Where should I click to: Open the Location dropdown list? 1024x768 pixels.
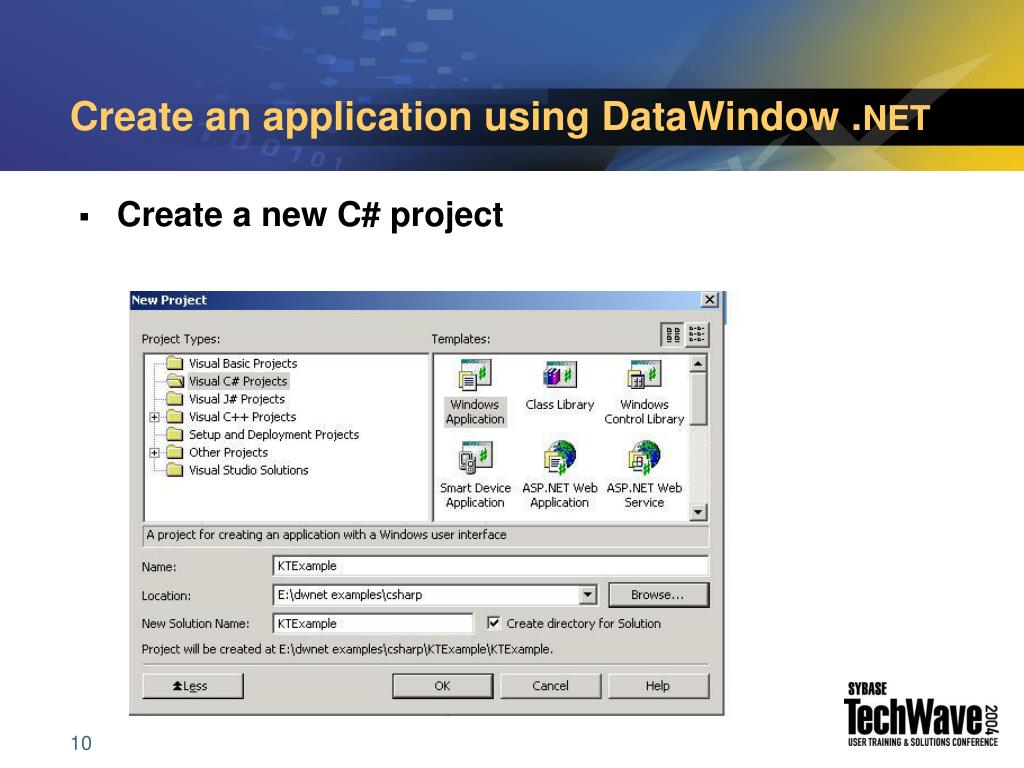click(x=588, y=595)
